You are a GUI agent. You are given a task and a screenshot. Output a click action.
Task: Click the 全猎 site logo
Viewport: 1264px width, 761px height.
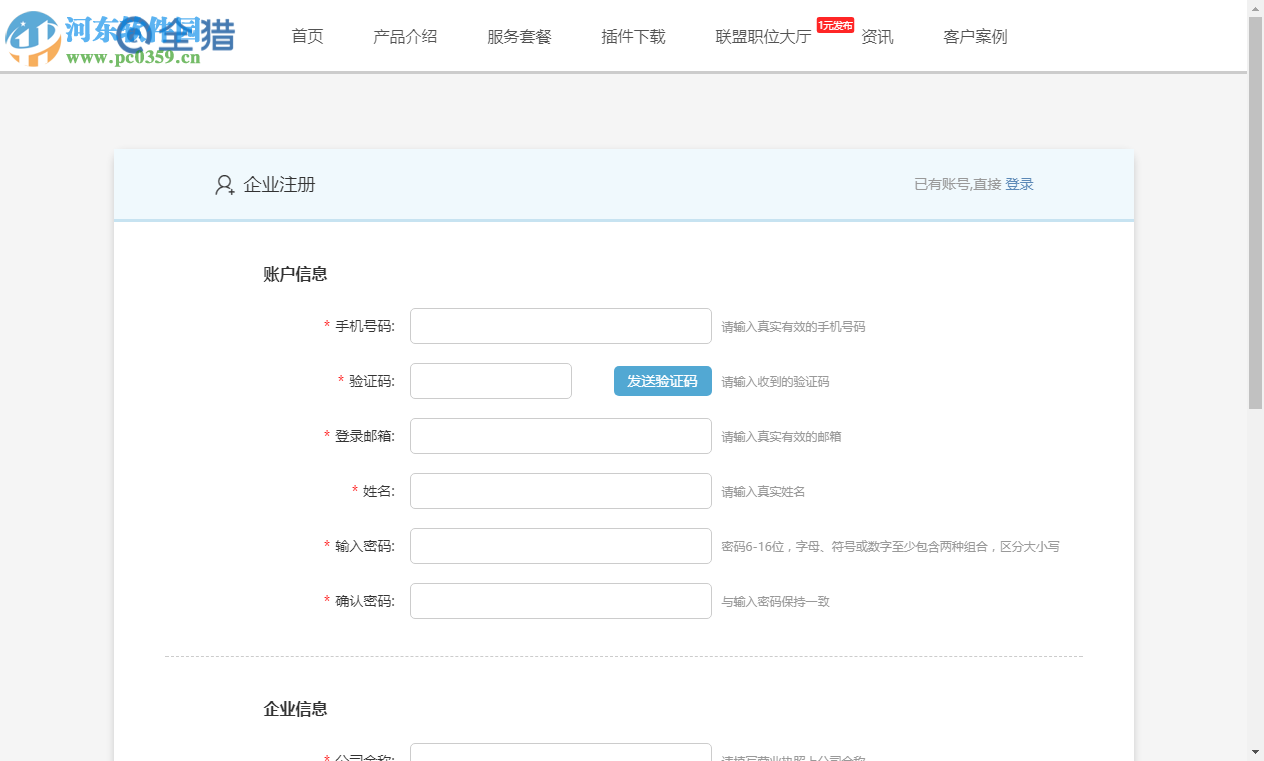176,36
